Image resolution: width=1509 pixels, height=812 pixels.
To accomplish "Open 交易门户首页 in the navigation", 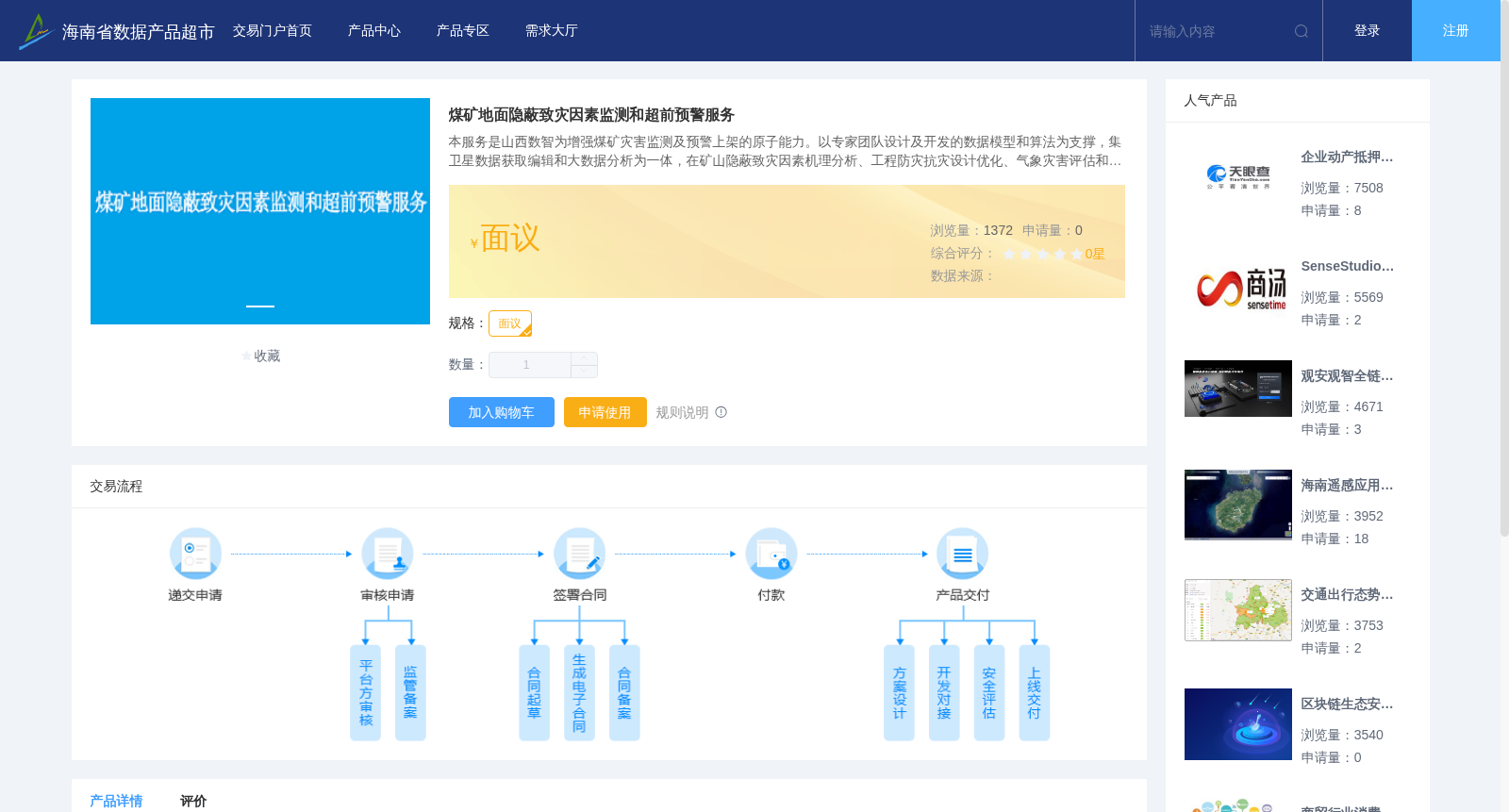I will point(273,31).
